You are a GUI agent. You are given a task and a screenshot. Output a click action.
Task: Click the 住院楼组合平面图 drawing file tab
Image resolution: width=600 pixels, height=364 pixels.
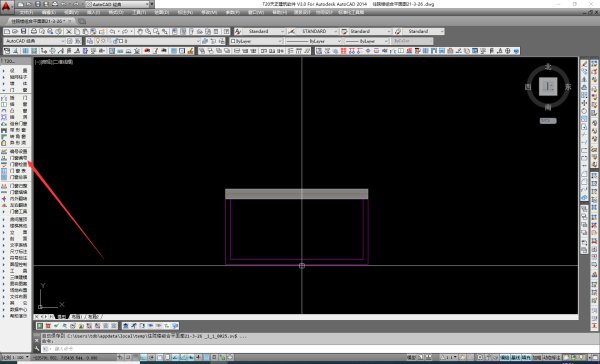[38, 21]
